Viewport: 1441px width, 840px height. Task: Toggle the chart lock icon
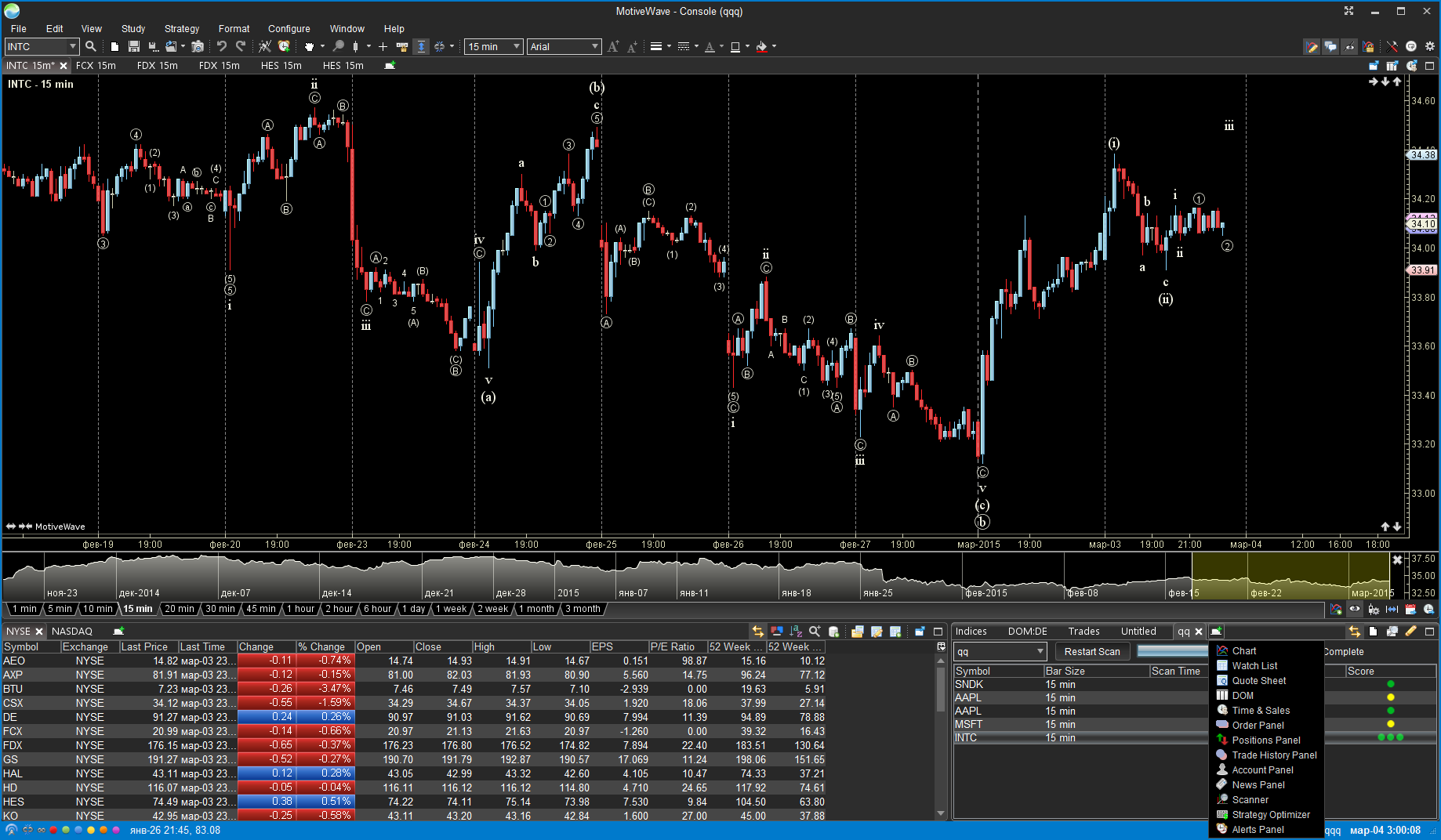coord(1368,47)
